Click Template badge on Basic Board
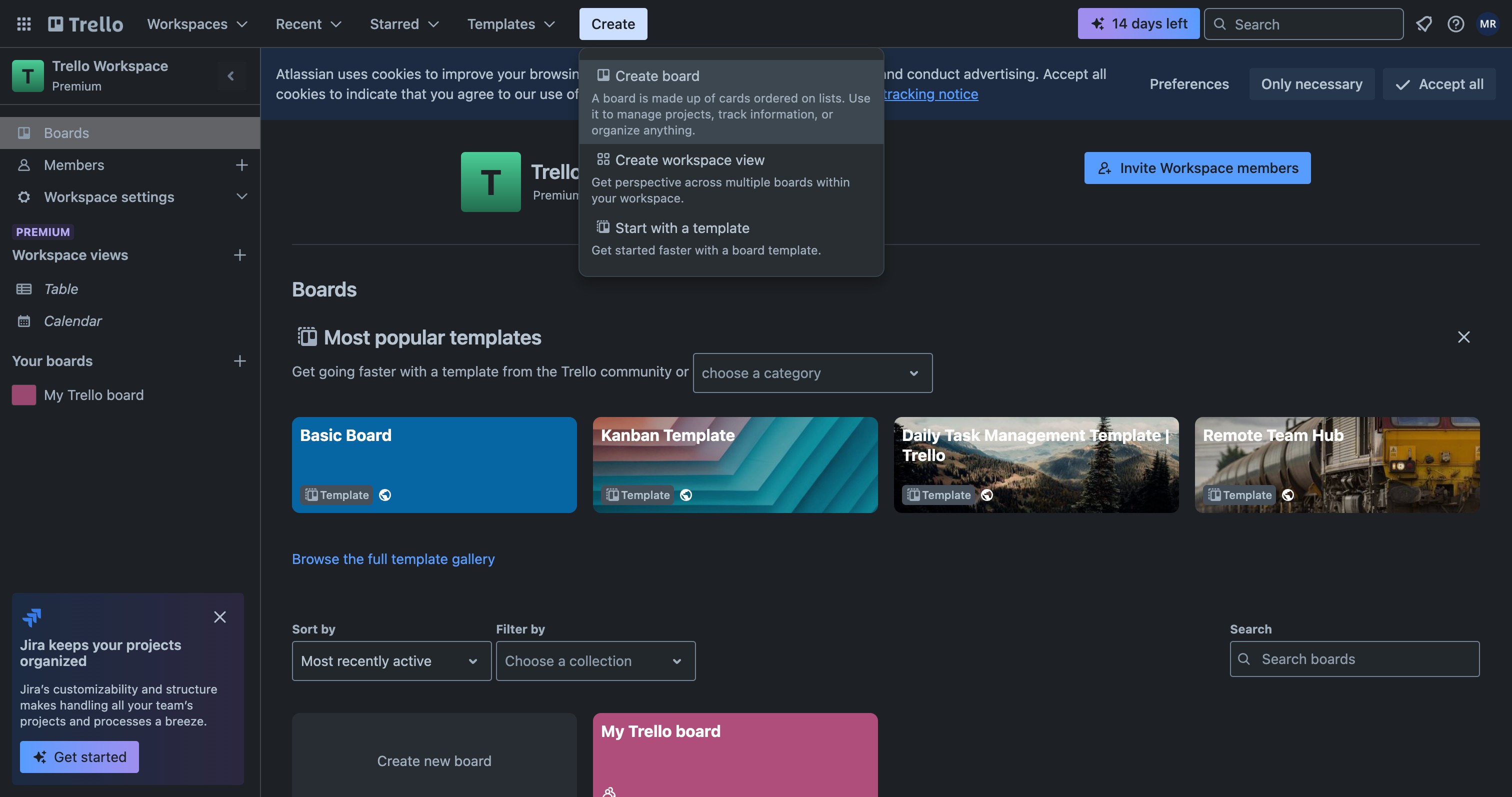This screenshot has height=797, width=1512. coord(337,495)
